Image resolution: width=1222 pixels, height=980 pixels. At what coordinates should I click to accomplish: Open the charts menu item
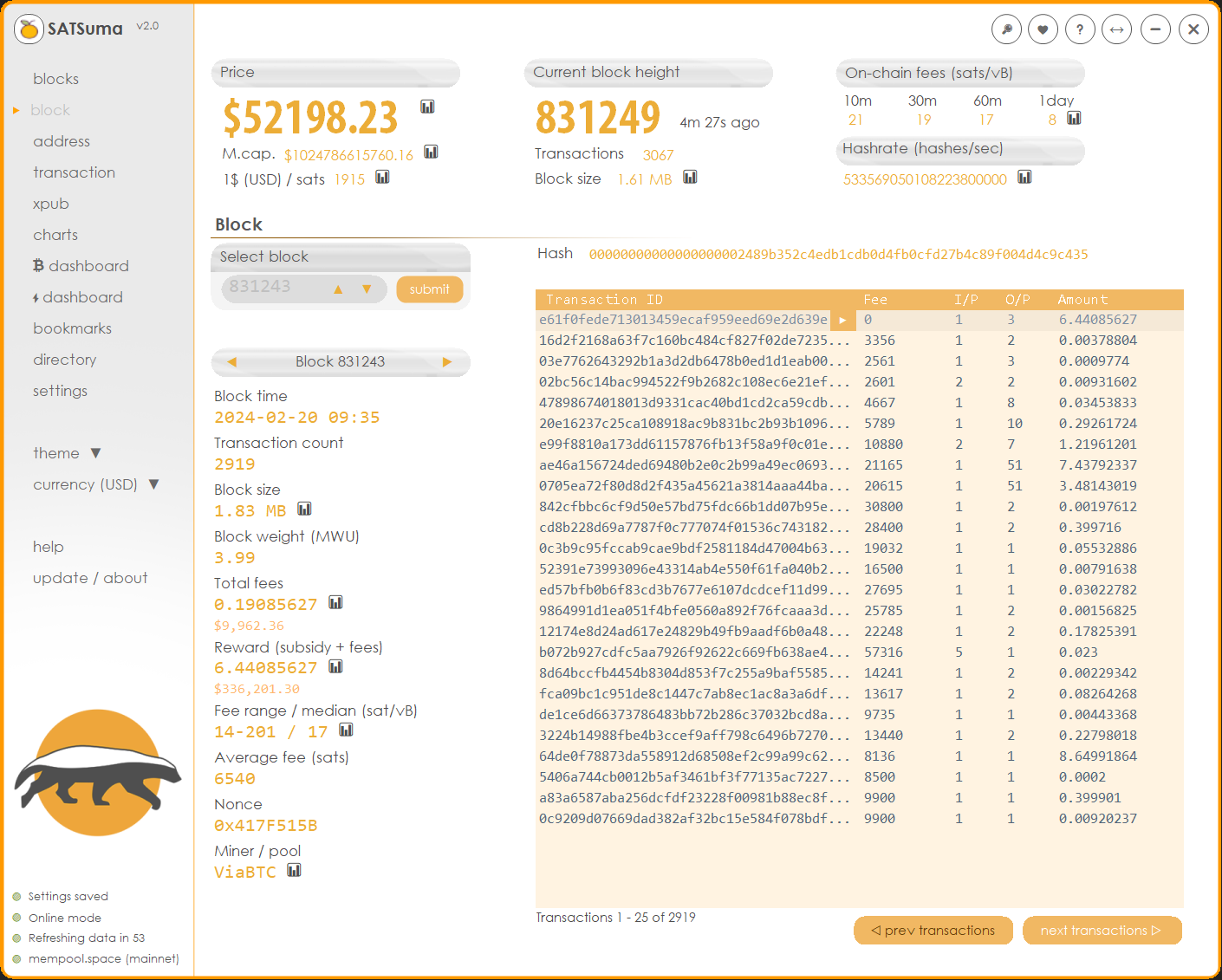(x=55, y=235)
